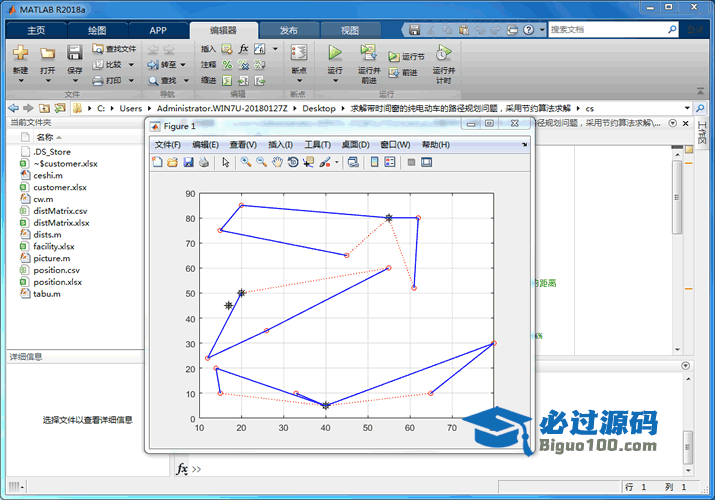The height and width of the screenshot is (500, 715).
Task: Open the APP tab
Action: tap(158, 31)
